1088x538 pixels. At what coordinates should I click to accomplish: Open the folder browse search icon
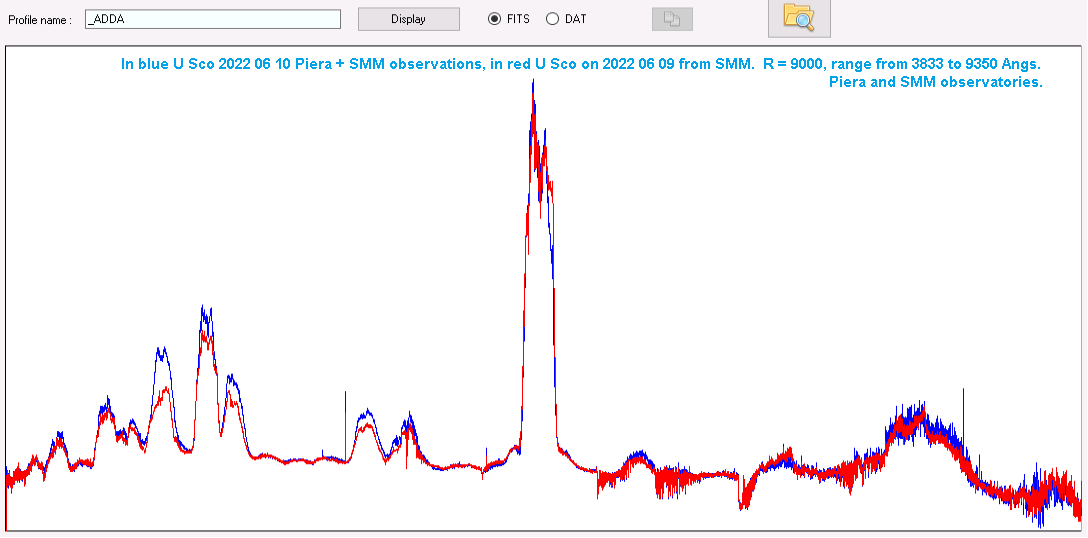(798, 17)
